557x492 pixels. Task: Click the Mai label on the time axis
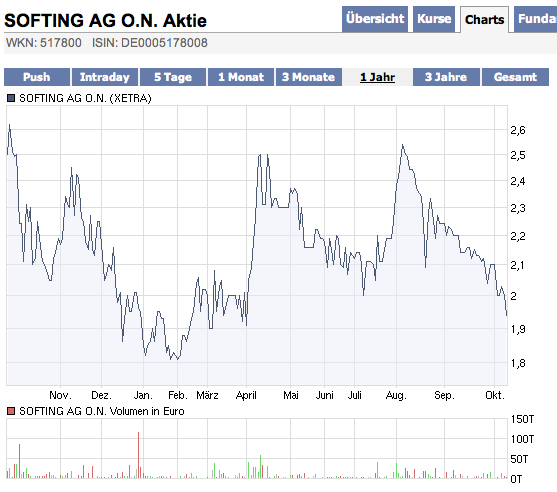click(x=291, y=395)
